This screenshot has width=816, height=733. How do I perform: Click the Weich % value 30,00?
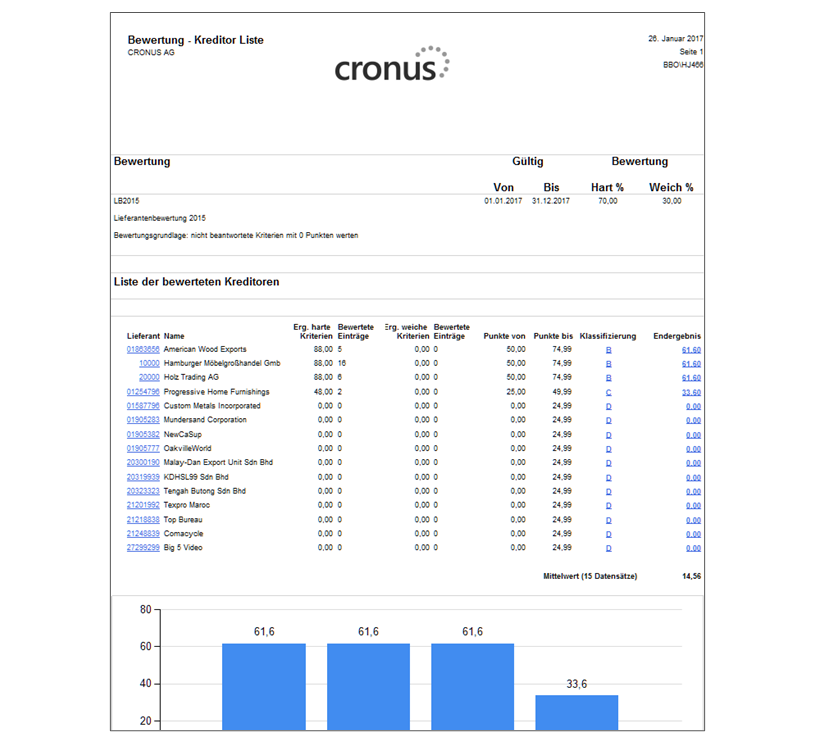tap(671, 201)
